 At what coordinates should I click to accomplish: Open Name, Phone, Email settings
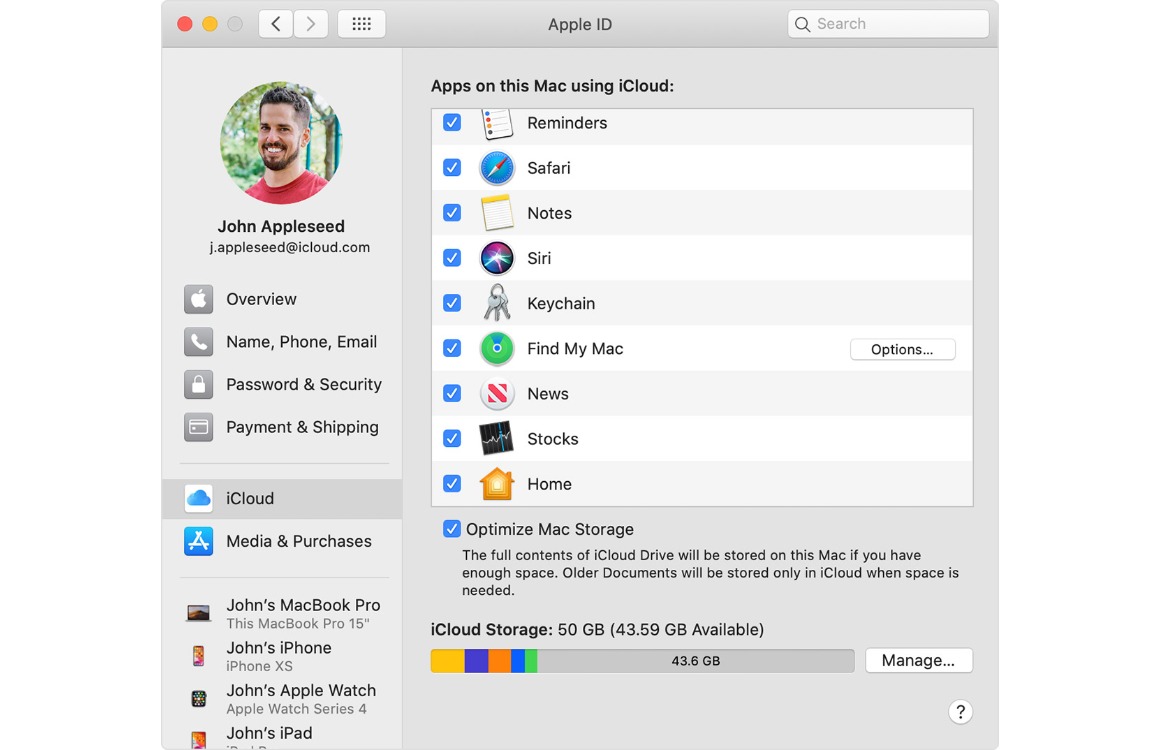click(283, 342)
